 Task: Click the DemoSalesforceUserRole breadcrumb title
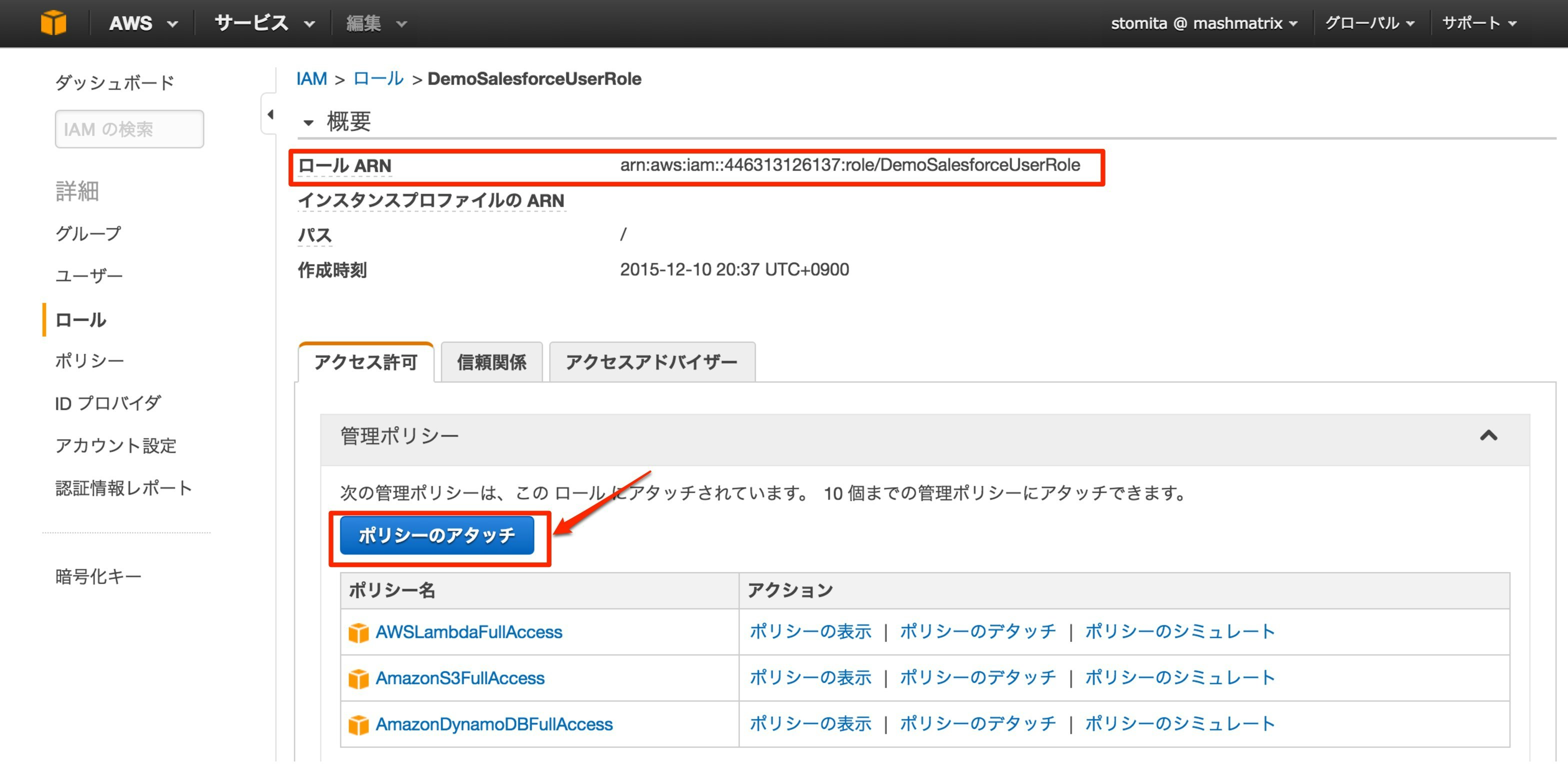coord(534,79)
